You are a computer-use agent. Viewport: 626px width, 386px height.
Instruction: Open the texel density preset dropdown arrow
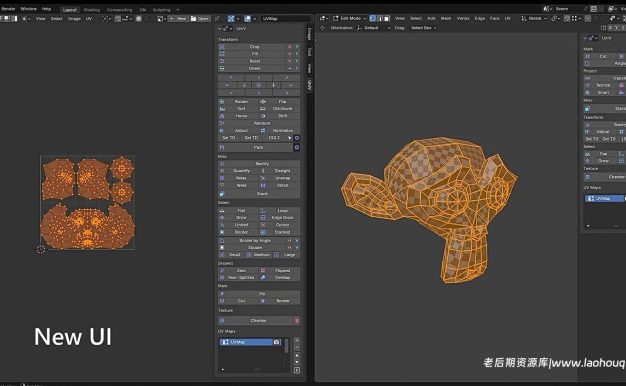[290, 138]
